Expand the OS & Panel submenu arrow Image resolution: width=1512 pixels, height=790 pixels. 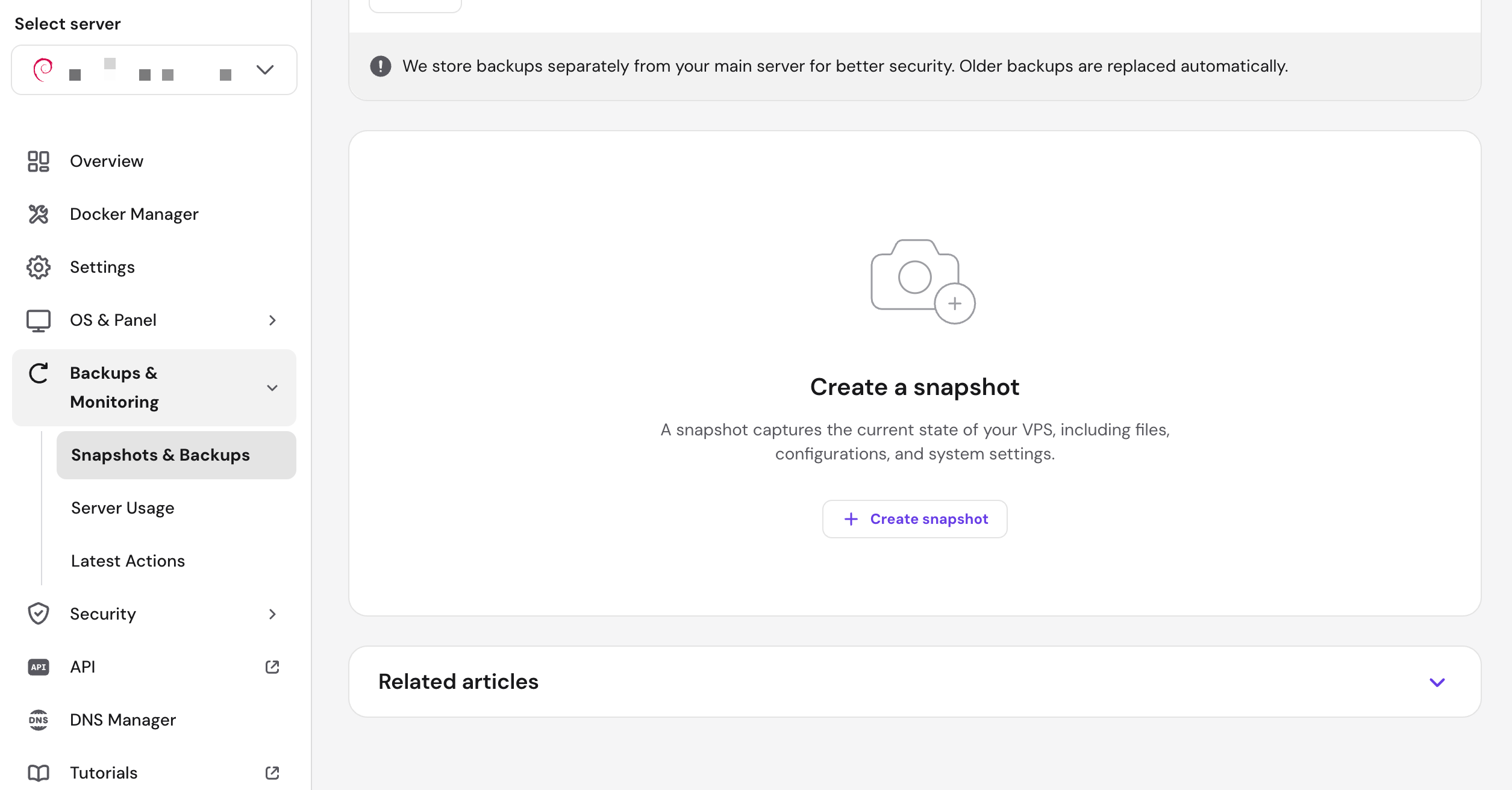272,320
